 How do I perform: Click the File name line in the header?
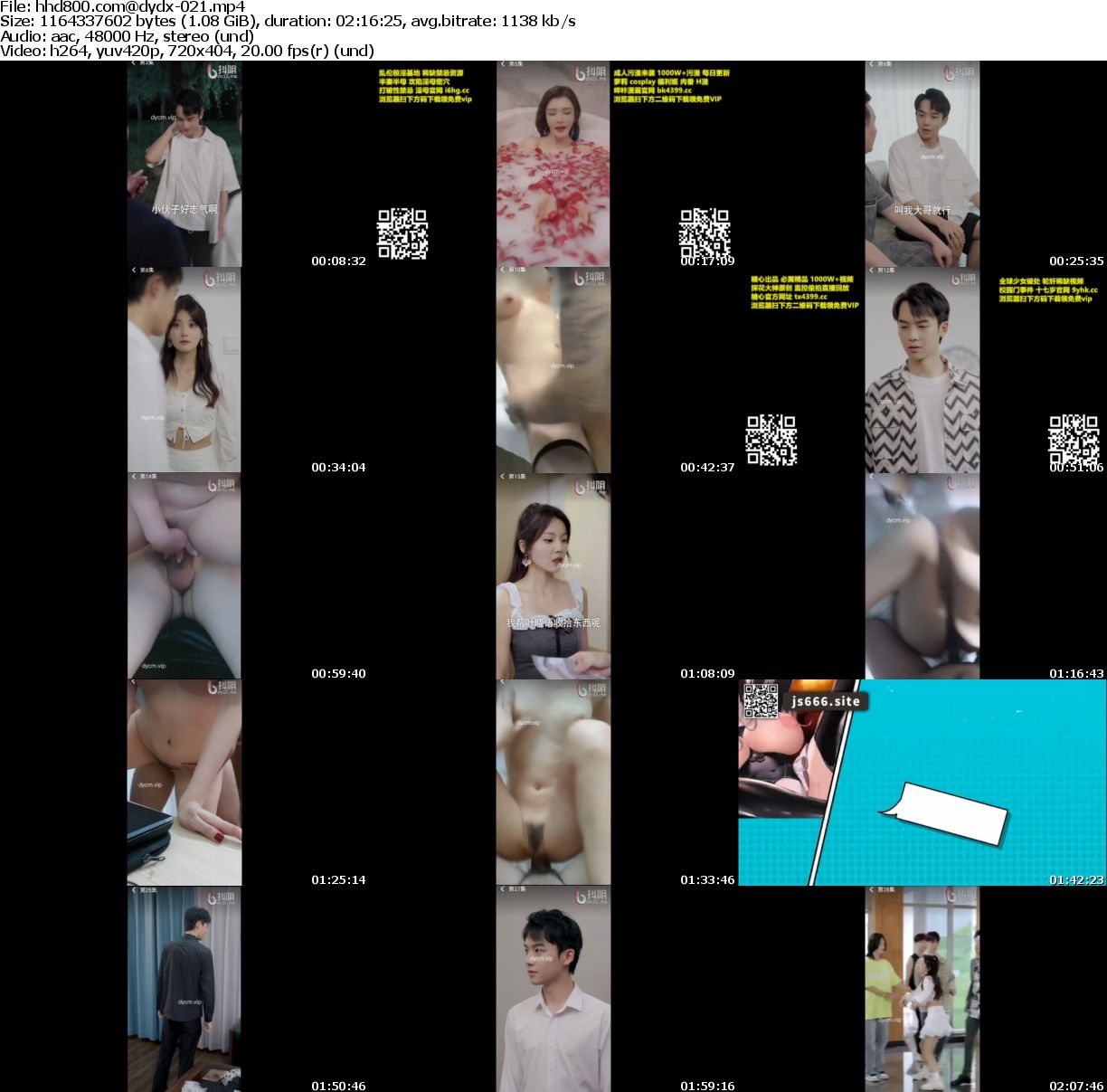pos(123,5)
